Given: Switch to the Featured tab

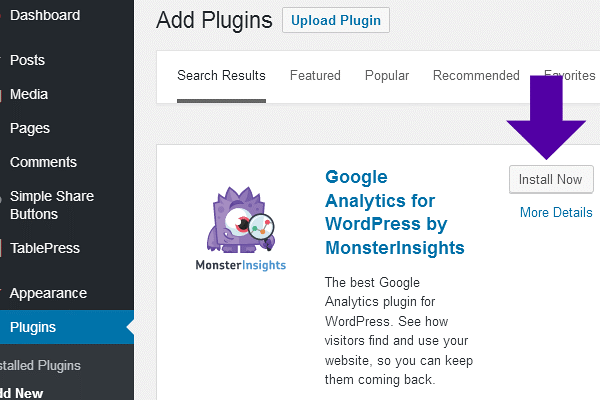Looking at the screenshot, I should click(315, 76).
